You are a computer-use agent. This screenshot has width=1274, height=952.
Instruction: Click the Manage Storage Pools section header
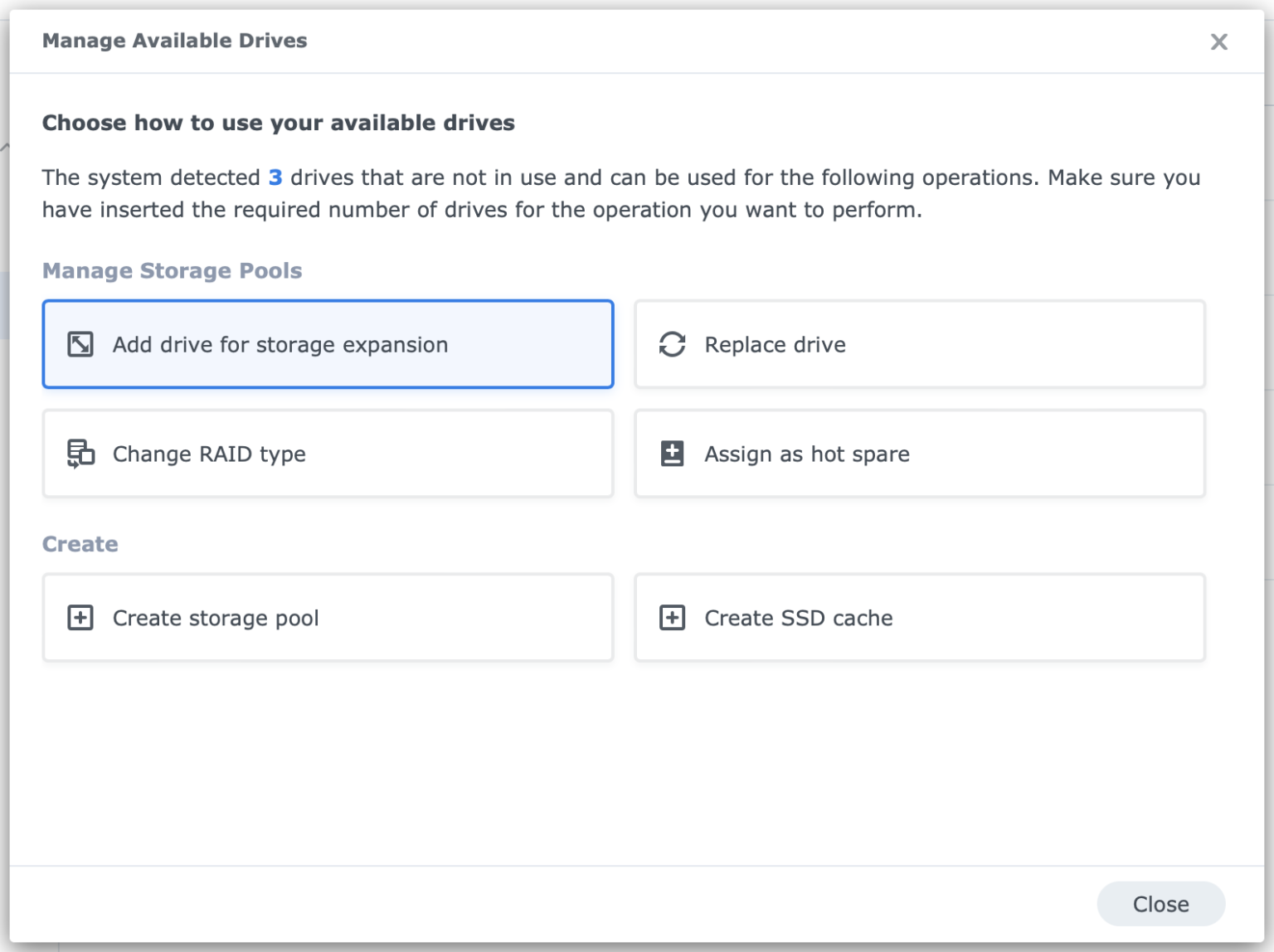pyautogui.click(x=173, y=270)
